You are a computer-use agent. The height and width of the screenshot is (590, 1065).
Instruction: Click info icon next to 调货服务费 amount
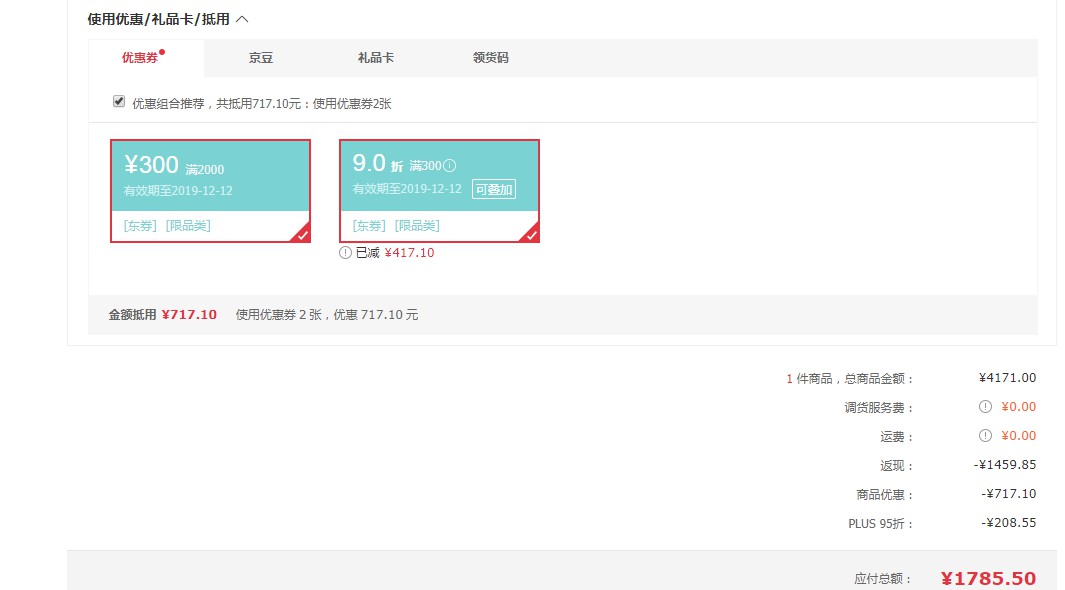(985, 407)
